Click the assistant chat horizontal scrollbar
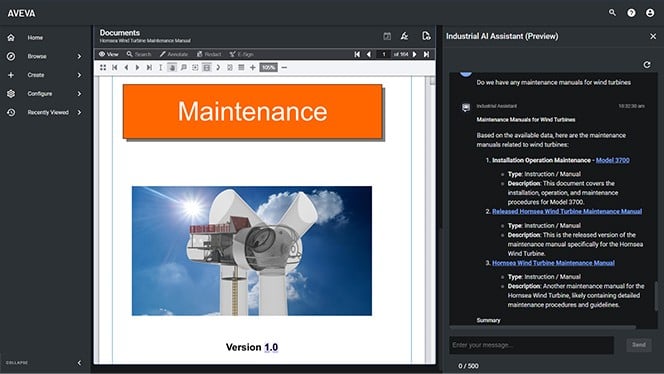Image resolution: width=664 pixels, height=374 pixels. click(x=543, y=327)
